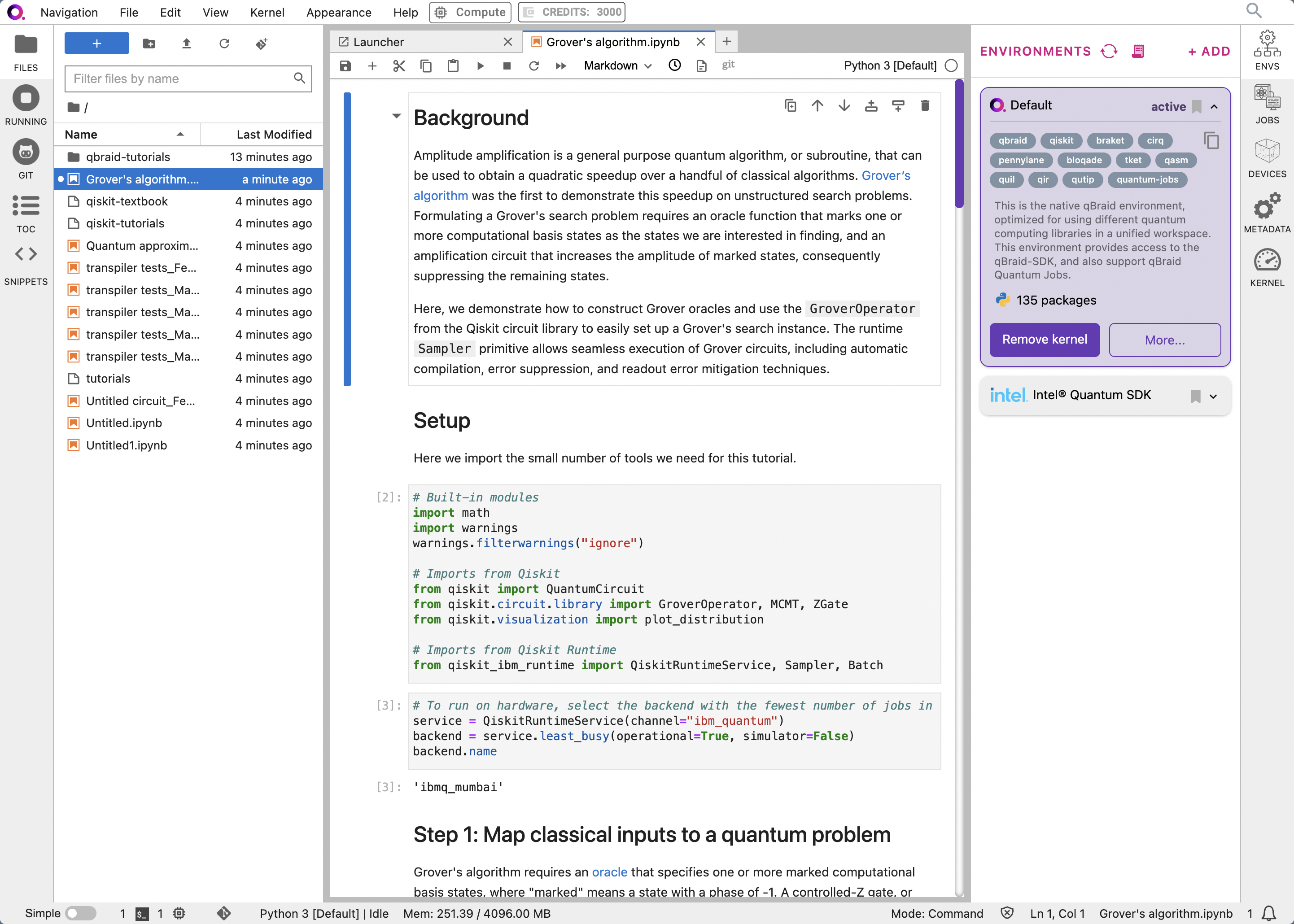
Task: Cut the selected cell with scissors icon
Action: tap(399, 65)
